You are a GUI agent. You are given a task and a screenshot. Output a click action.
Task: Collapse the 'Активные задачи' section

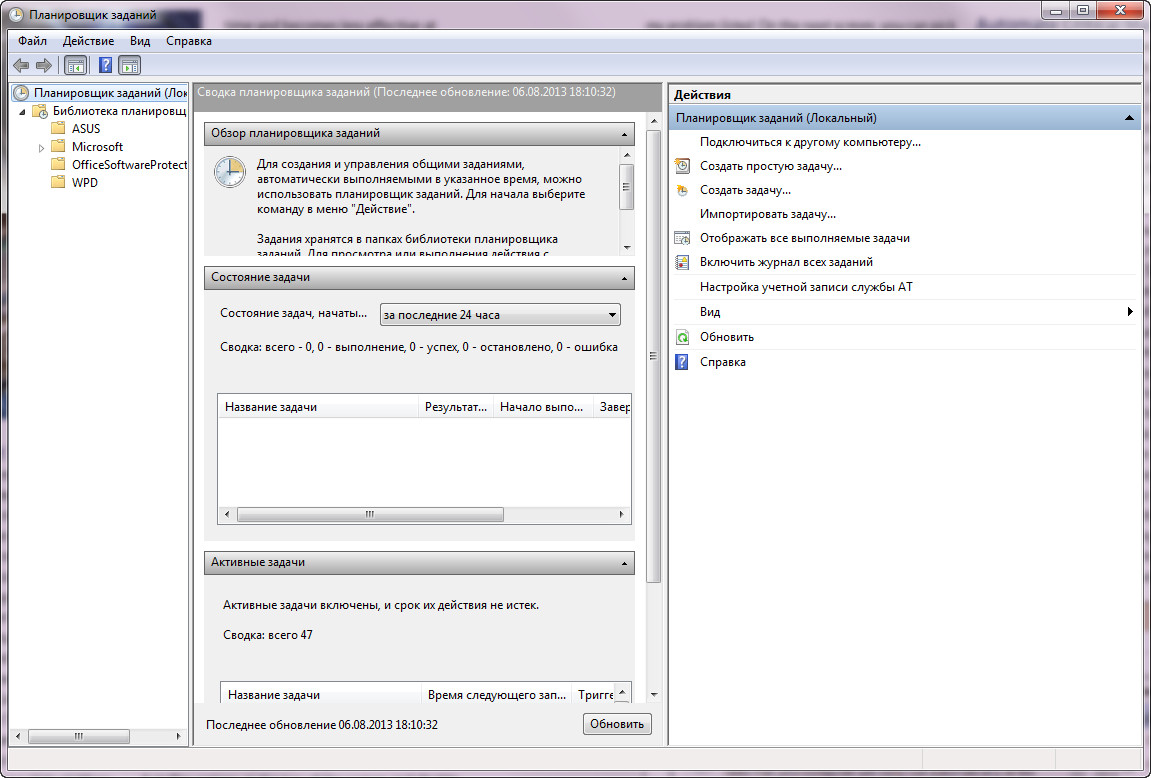[x=625, y=563]
